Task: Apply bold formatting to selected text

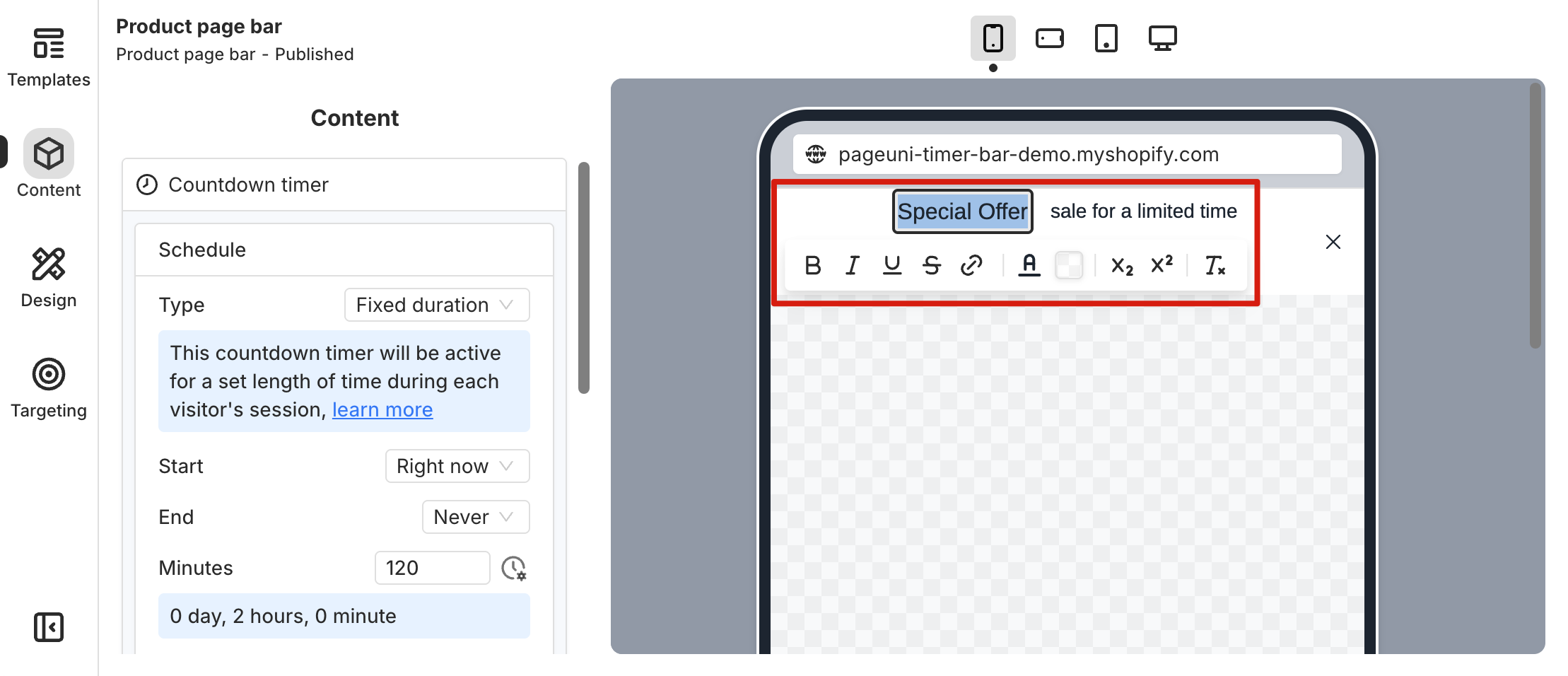Action: 813,265
